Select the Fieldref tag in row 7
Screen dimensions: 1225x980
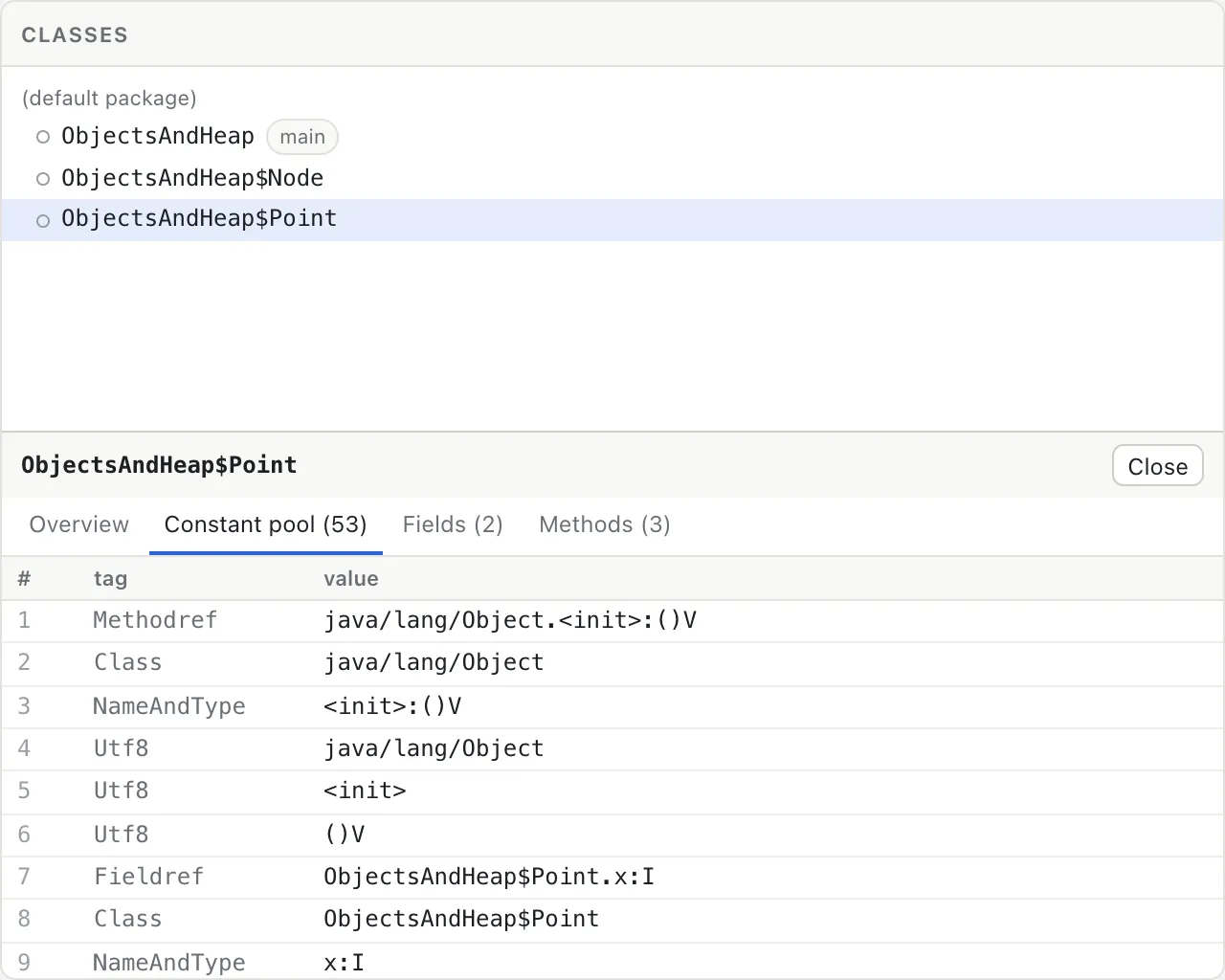[148, 877]
